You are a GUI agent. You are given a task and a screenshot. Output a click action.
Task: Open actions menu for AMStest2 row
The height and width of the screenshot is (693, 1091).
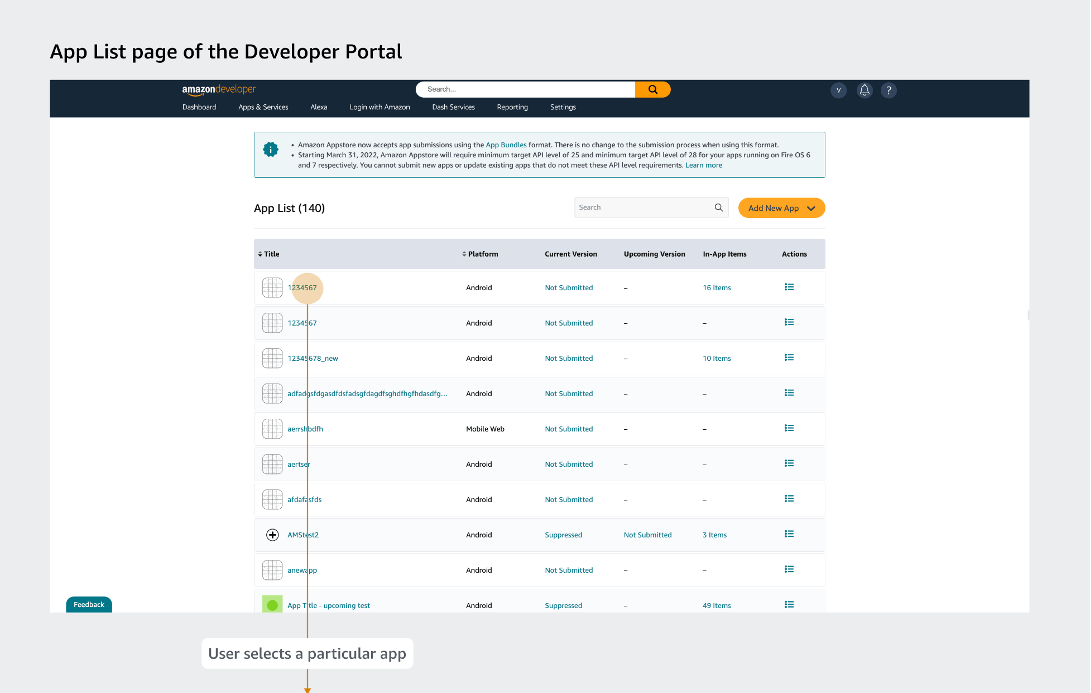(789, 534)
